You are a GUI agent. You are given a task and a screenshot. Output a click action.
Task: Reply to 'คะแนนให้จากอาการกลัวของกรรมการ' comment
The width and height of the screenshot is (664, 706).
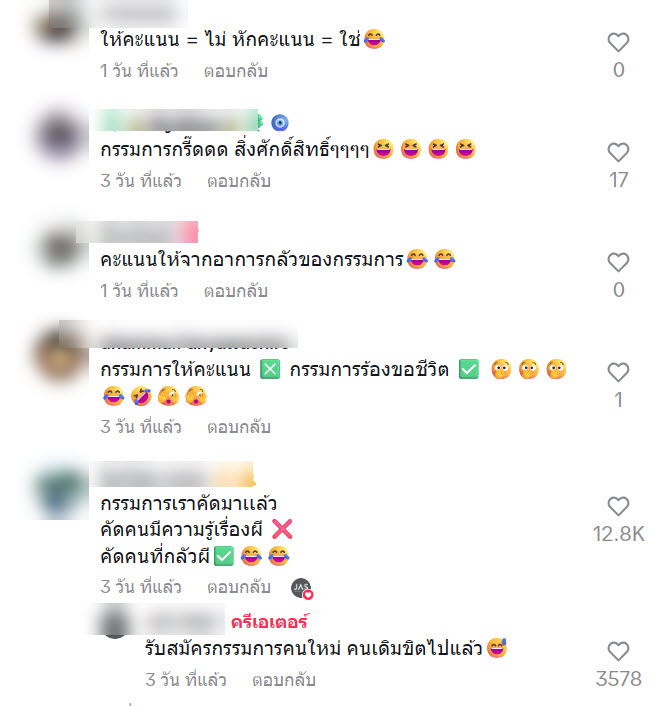point(235,291)
